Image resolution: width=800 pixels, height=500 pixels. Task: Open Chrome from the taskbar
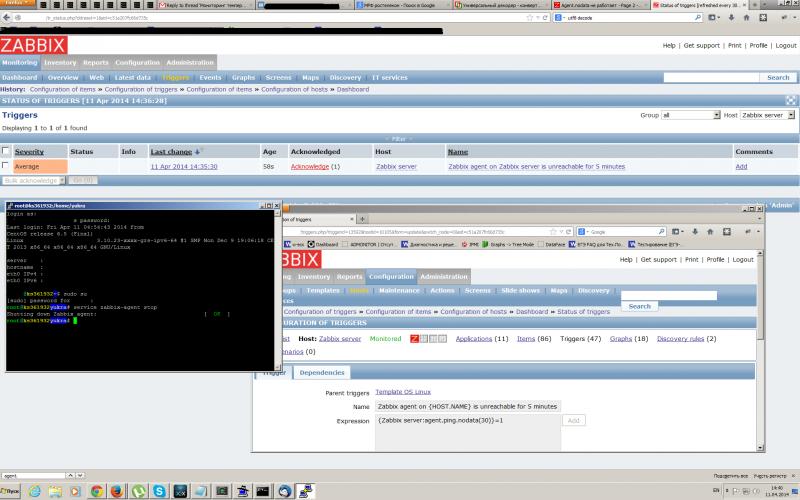click(x=96, y=491)
